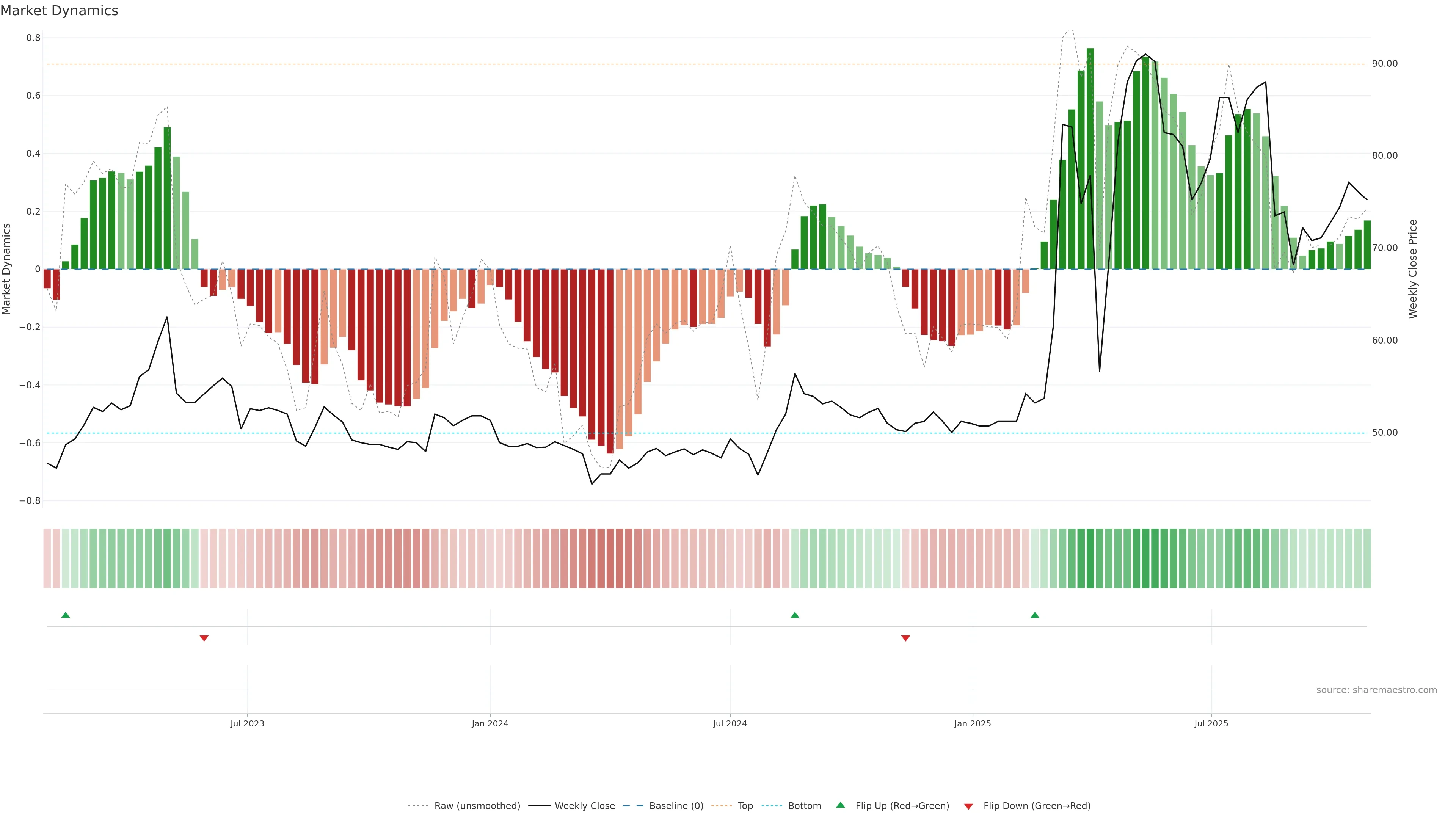Click the flip-up marker near Aug 2024
The height and width of the screenshot is (819, 1456).
click(x=795, y=615)
